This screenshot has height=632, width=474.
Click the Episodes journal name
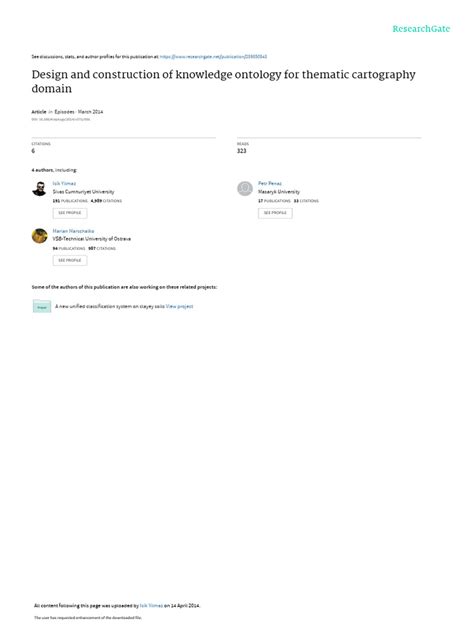click(64, 112)
